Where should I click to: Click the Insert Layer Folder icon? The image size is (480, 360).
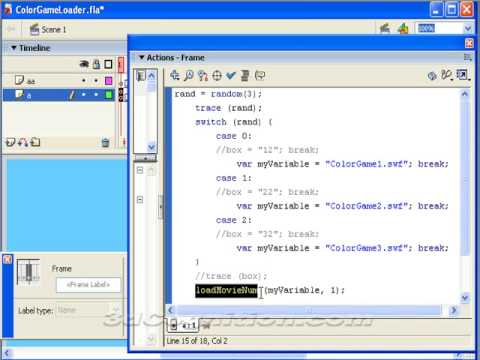pyautogui.click(x=35, y=142)
